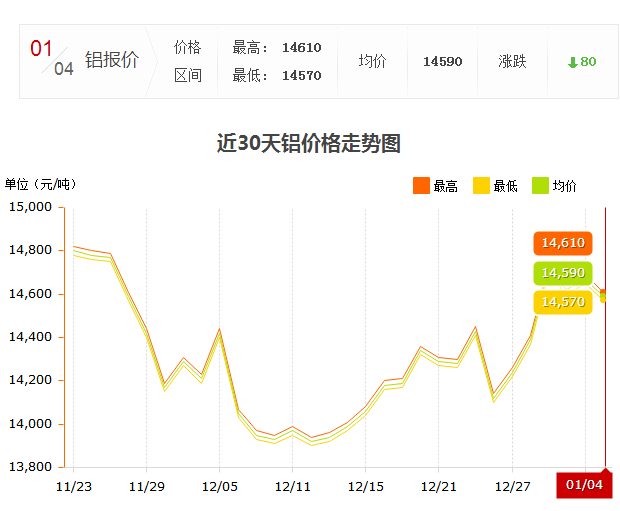
Task: Click the green 14,590 tooltip bubble
Action: coord(562,273)
